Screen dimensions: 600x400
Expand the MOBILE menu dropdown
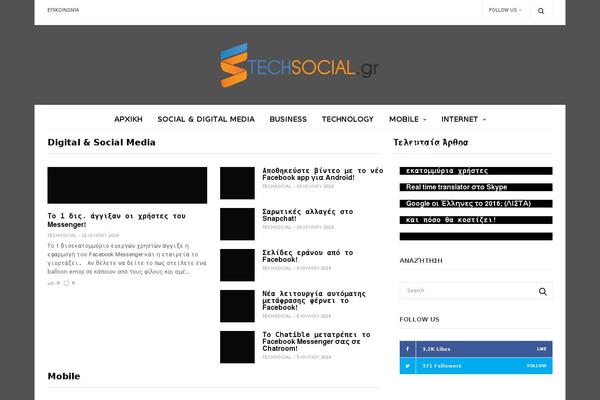click(408, 119)
